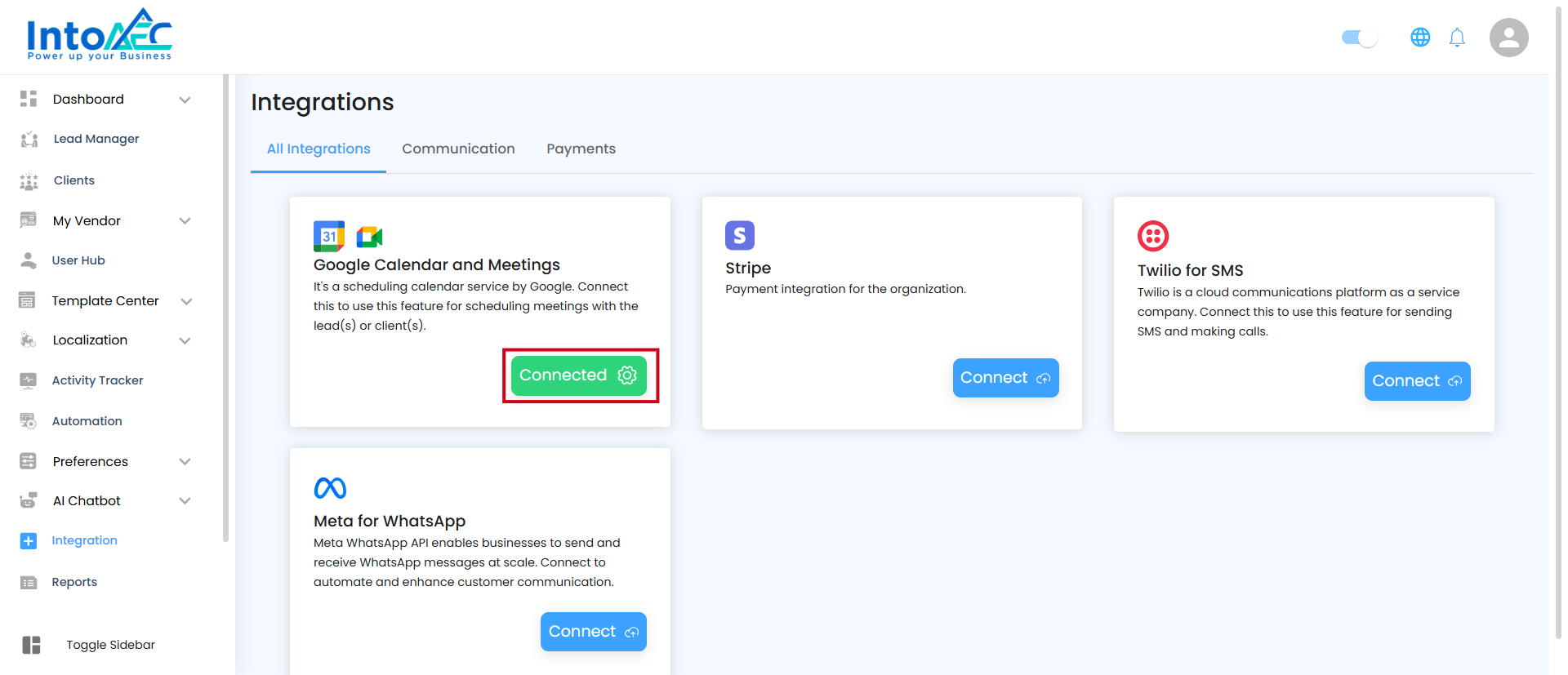Click the Stripe card title
1568x675 pixels.
point(748,268)
